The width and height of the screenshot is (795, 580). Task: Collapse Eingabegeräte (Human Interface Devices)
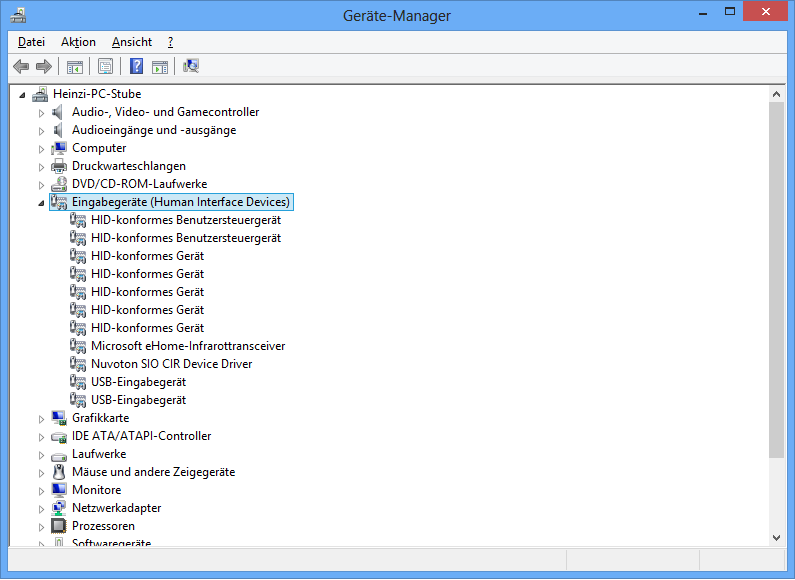pyautogui.click(x=41, y=203)
